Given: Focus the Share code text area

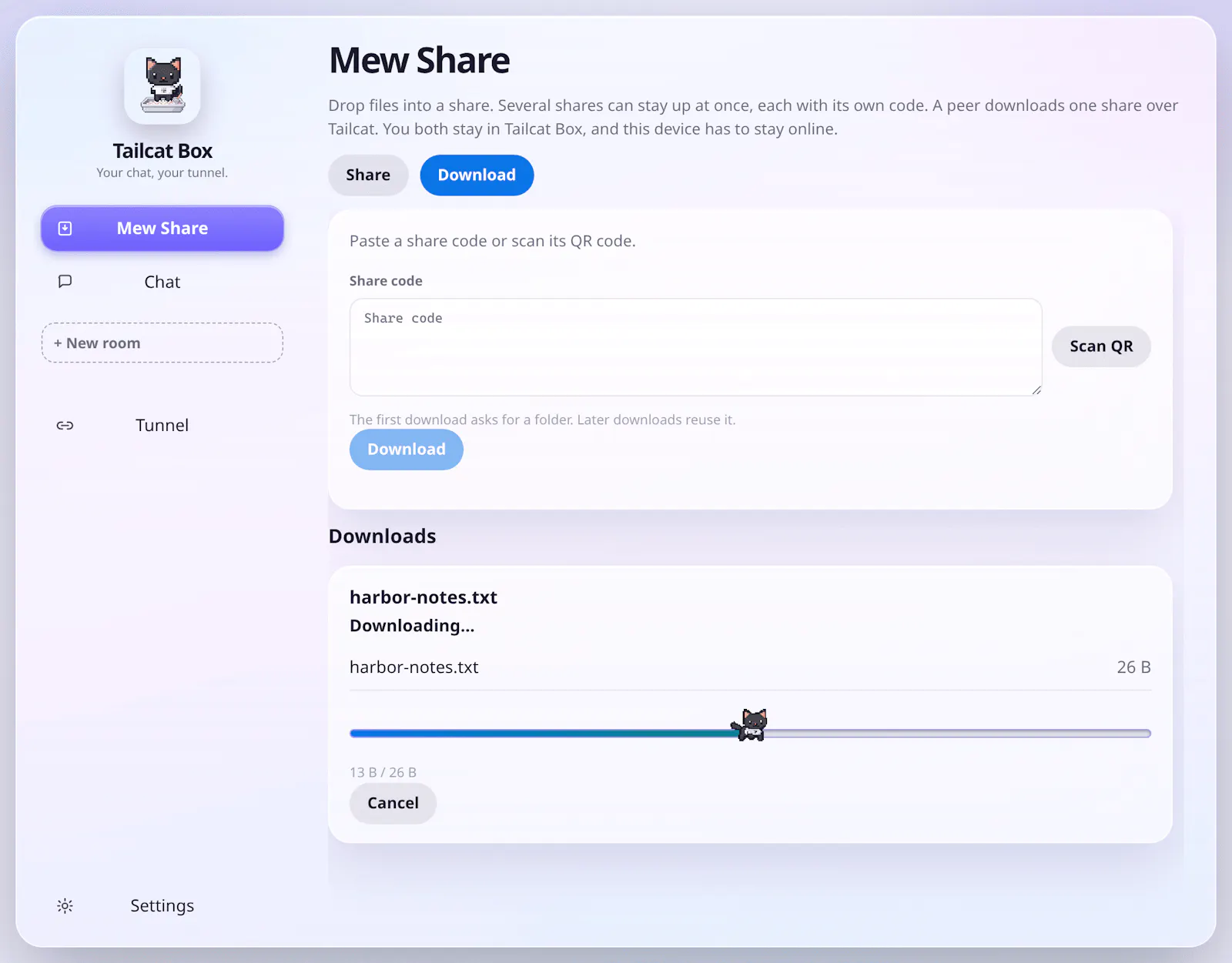Looking at the screenshot, I should tap(696, 347).
